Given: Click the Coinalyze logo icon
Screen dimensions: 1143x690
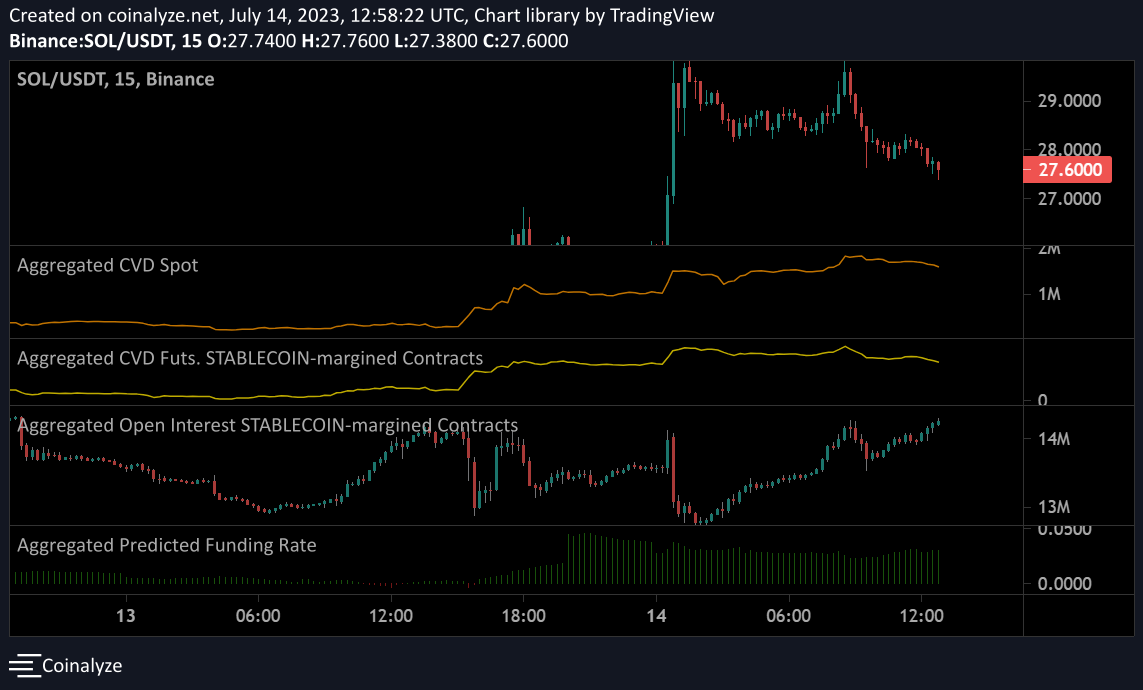Looking at the screenshot, I should point(24,664).
